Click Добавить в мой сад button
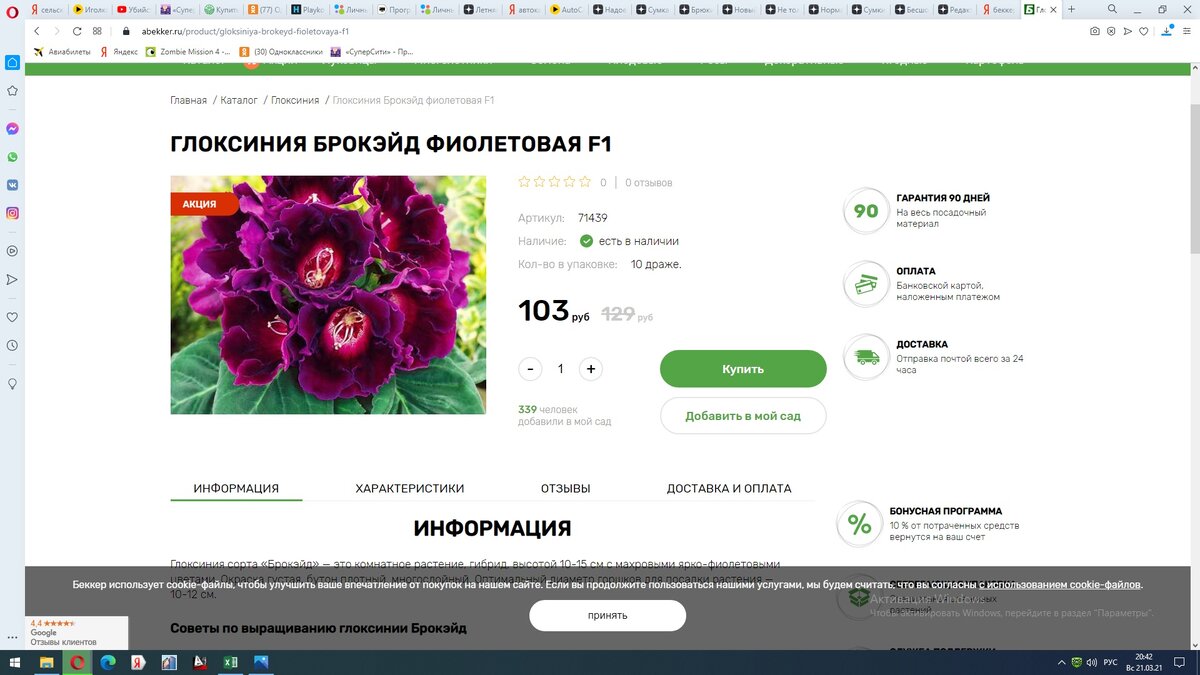 [743, 416]
